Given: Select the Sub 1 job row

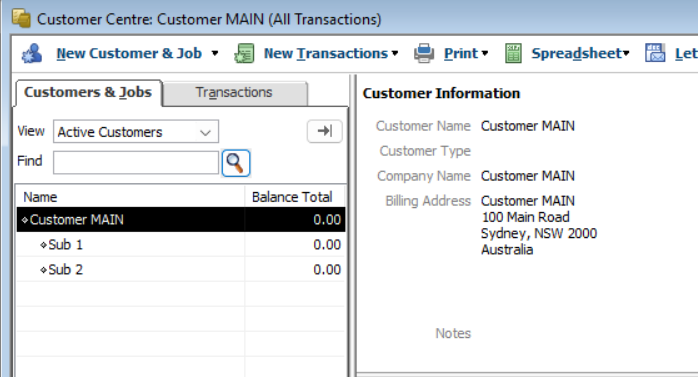Looking at the screenshot, I should click(181, 244).
